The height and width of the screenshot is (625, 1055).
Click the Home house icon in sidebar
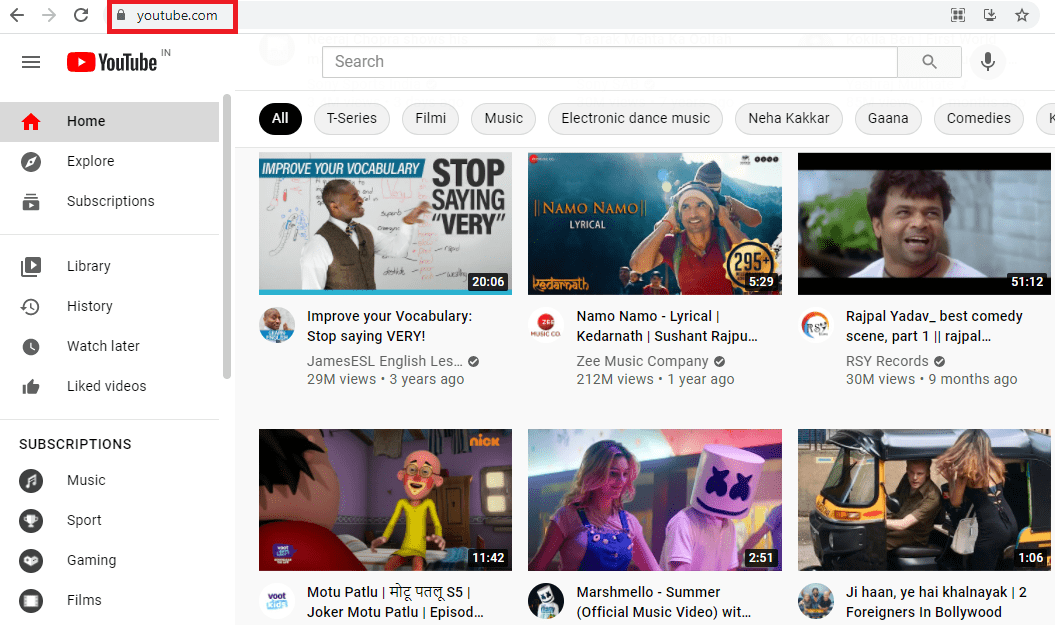31,122
